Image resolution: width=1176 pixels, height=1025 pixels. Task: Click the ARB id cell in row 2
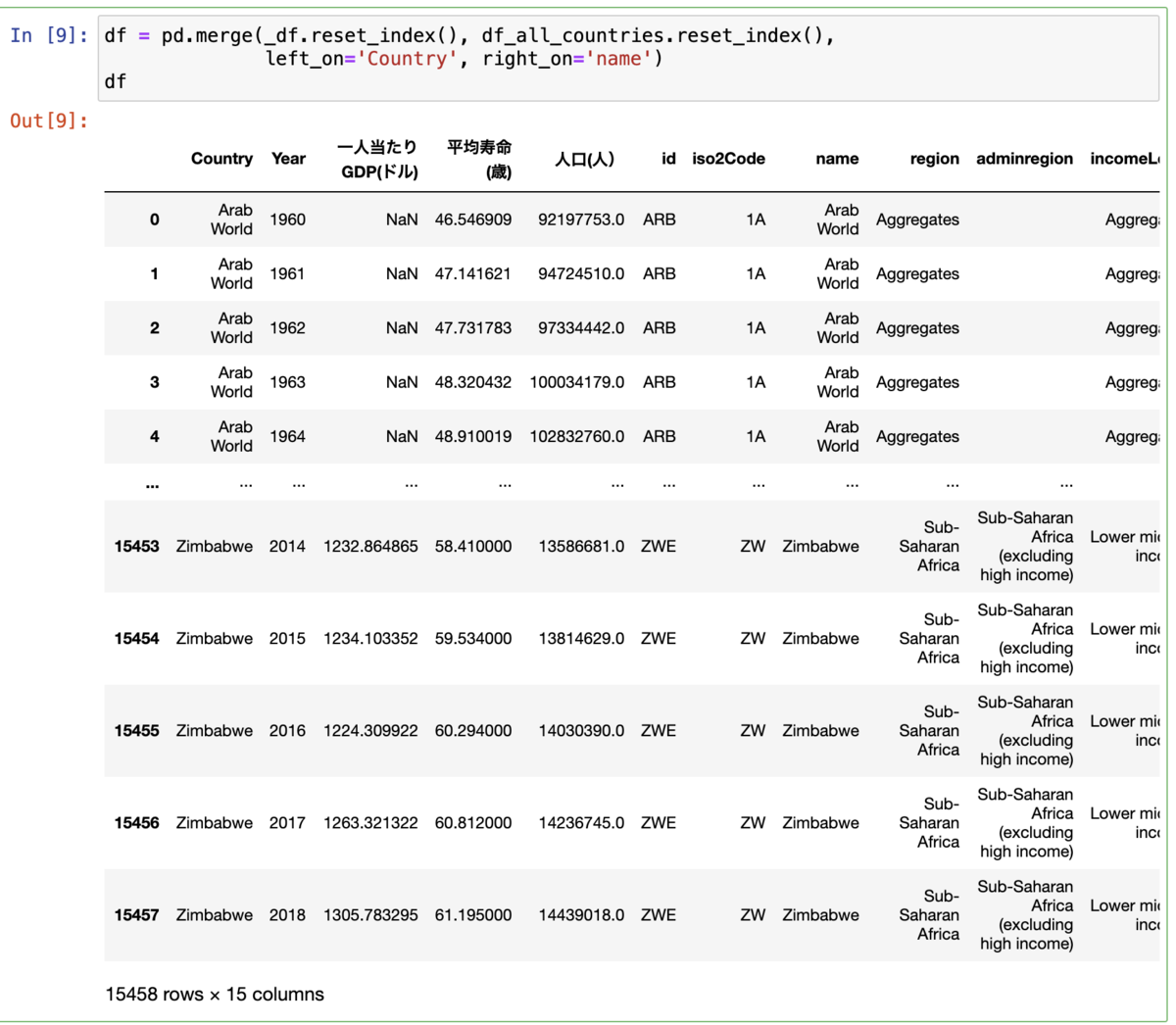coord(660,328)
